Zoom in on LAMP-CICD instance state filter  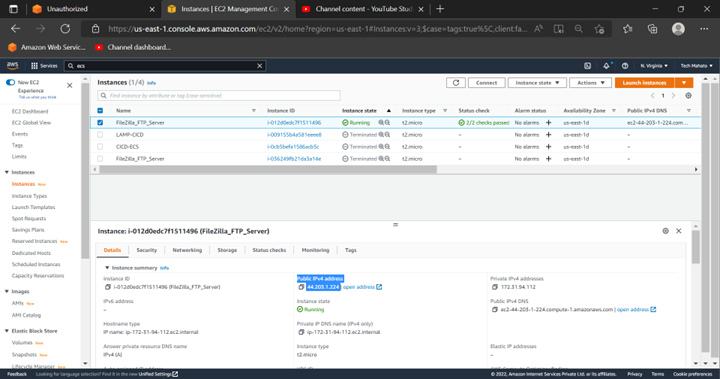coord(381,135)
